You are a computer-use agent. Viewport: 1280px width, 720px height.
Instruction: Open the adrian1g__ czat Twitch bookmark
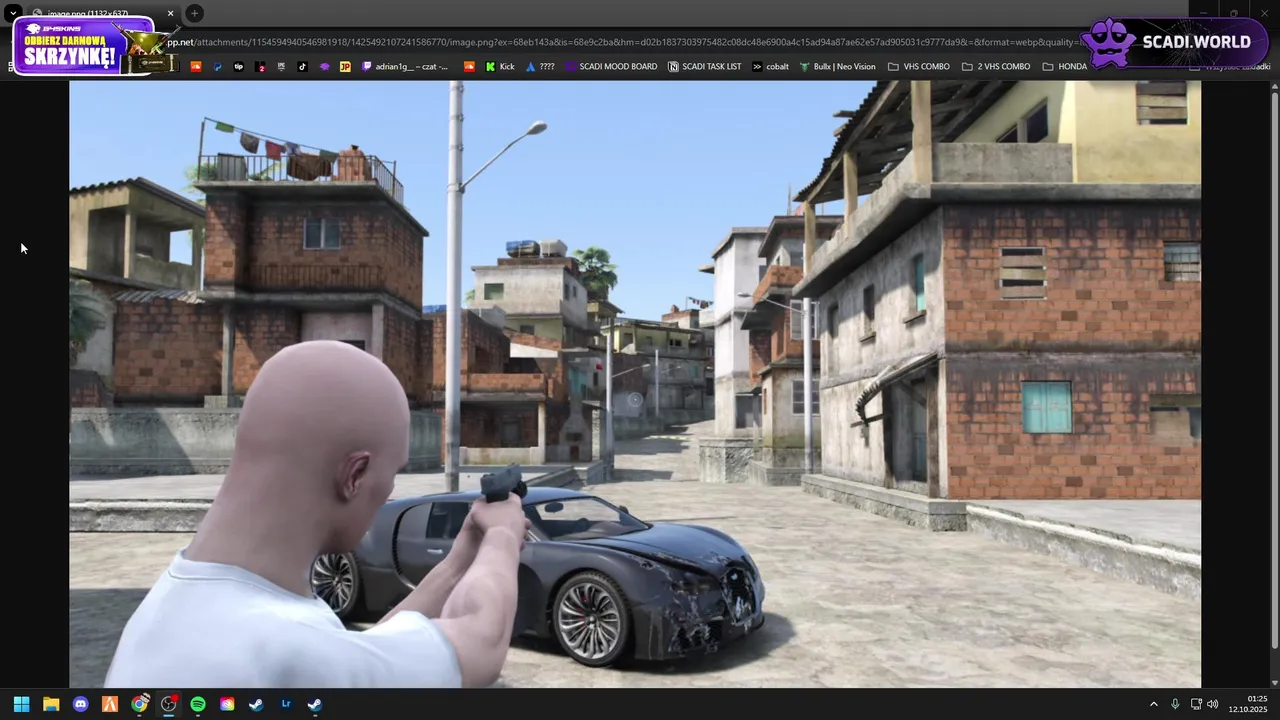[x=405, y=67]
